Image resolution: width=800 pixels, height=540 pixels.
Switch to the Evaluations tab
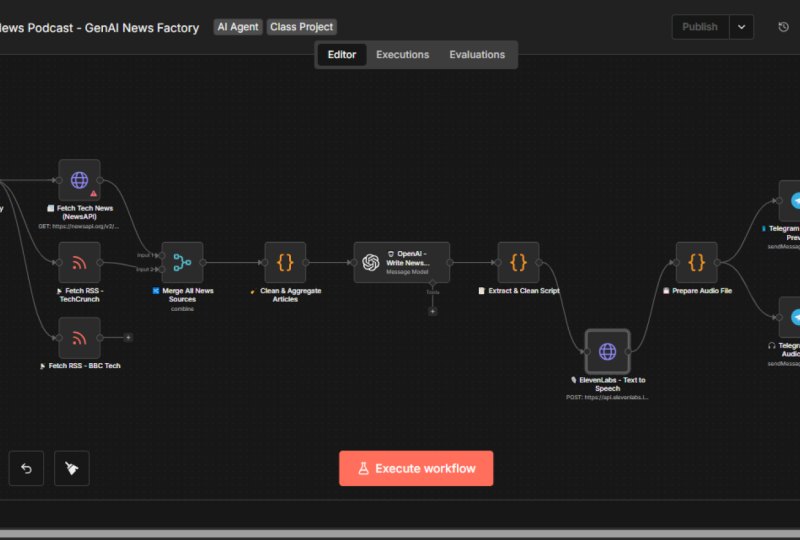click(477, 55)
